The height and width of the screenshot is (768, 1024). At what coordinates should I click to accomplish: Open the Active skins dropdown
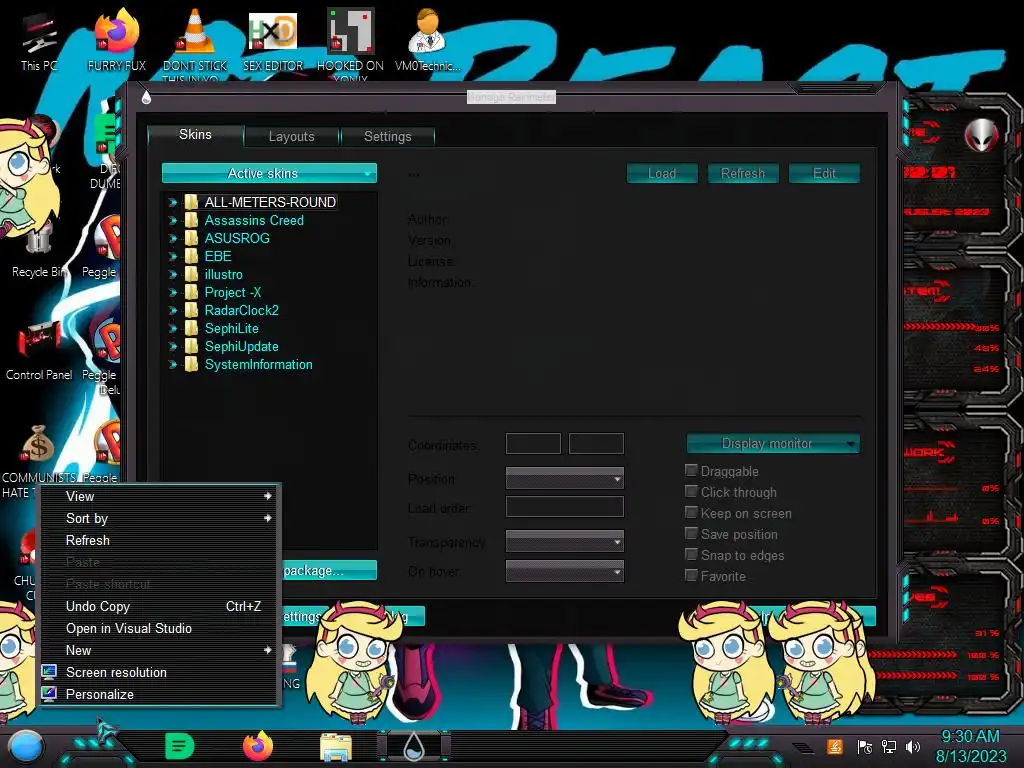[269, 173]
